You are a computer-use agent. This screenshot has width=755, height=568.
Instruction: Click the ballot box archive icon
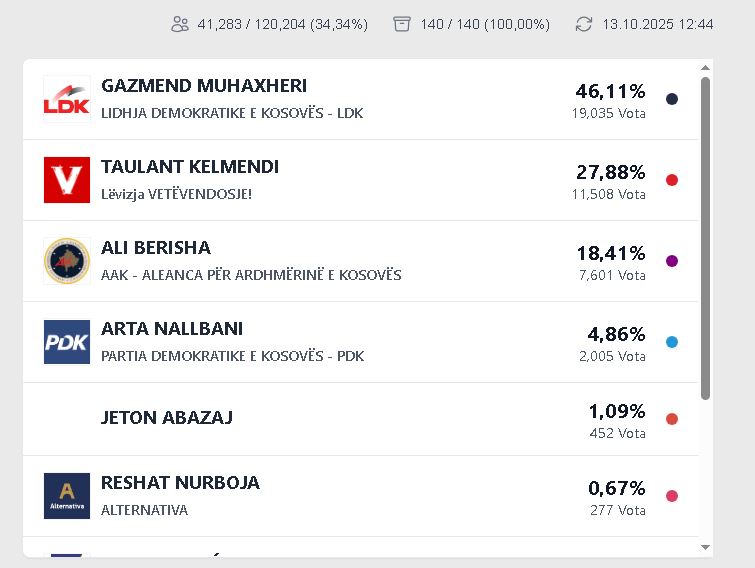(402, 24)
